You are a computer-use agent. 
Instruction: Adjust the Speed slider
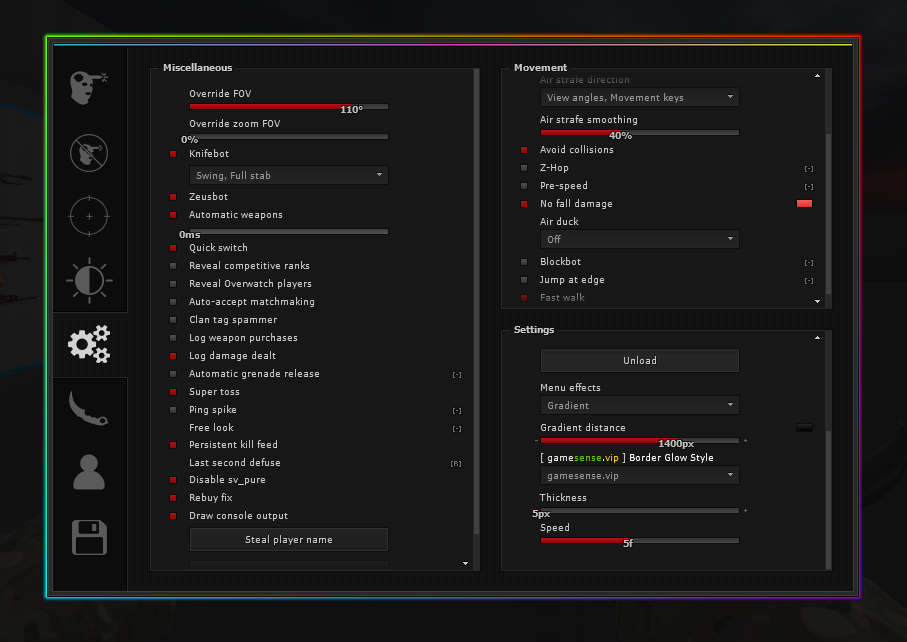pos(640,541)
